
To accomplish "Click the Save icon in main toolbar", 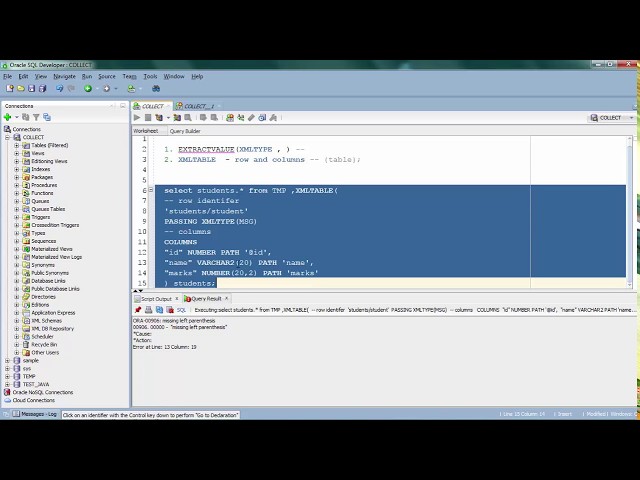I will click(31, 88).
